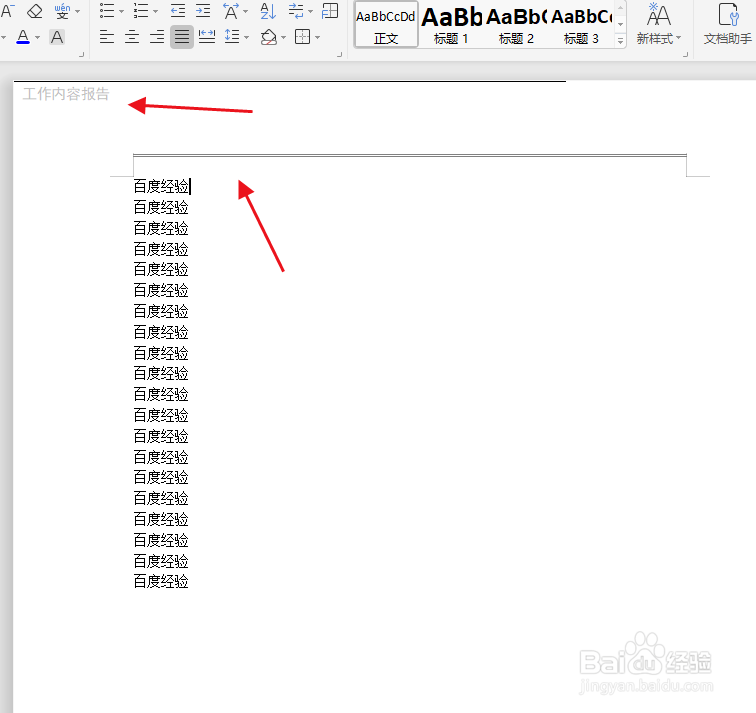Open line spacing options icon
Image resolution: width=756 pixels, height=713 pixels.
pos(232,37)
